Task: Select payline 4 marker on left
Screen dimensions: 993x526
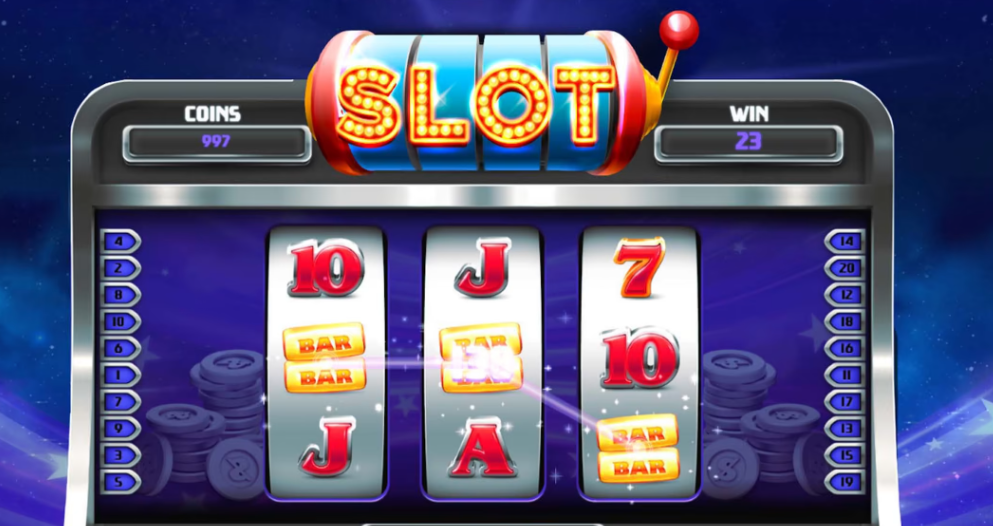Action: tap(120, 241)
